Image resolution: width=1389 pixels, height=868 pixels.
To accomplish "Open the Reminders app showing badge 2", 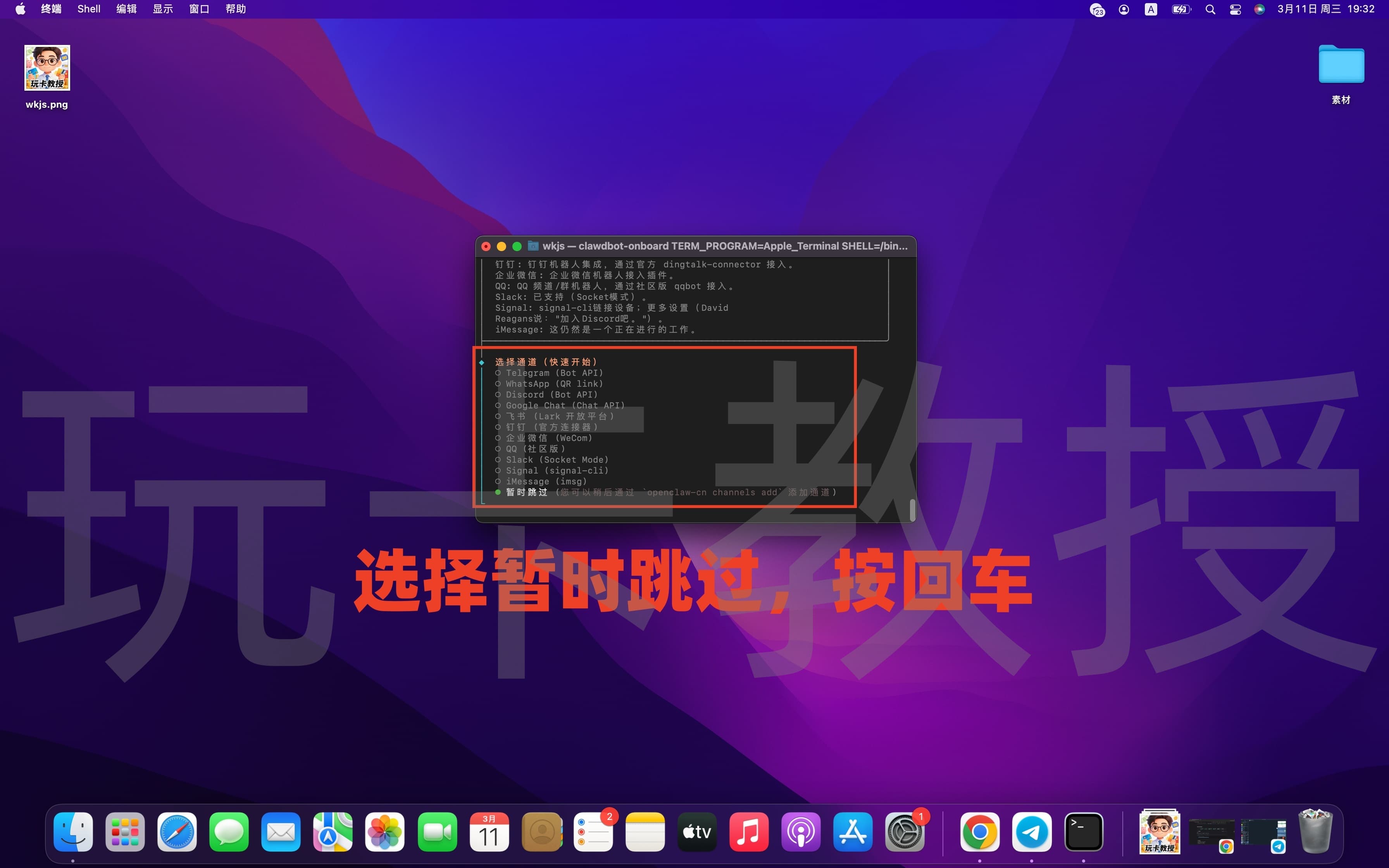I will (x=593, y=831).
